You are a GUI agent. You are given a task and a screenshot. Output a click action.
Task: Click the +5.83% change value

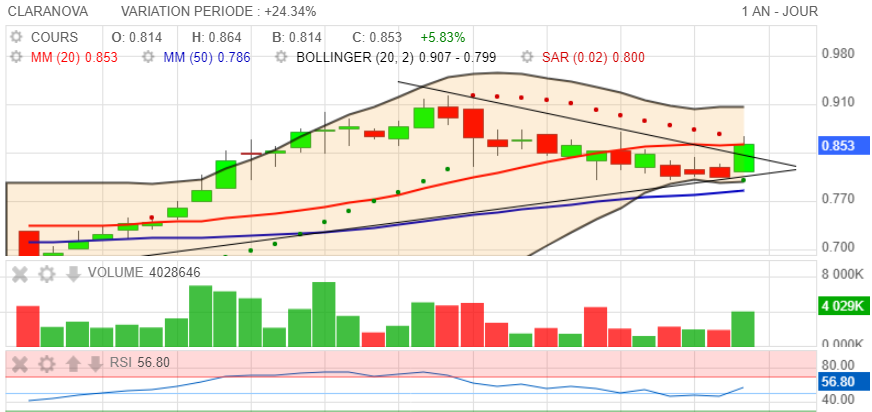point(443,37)
